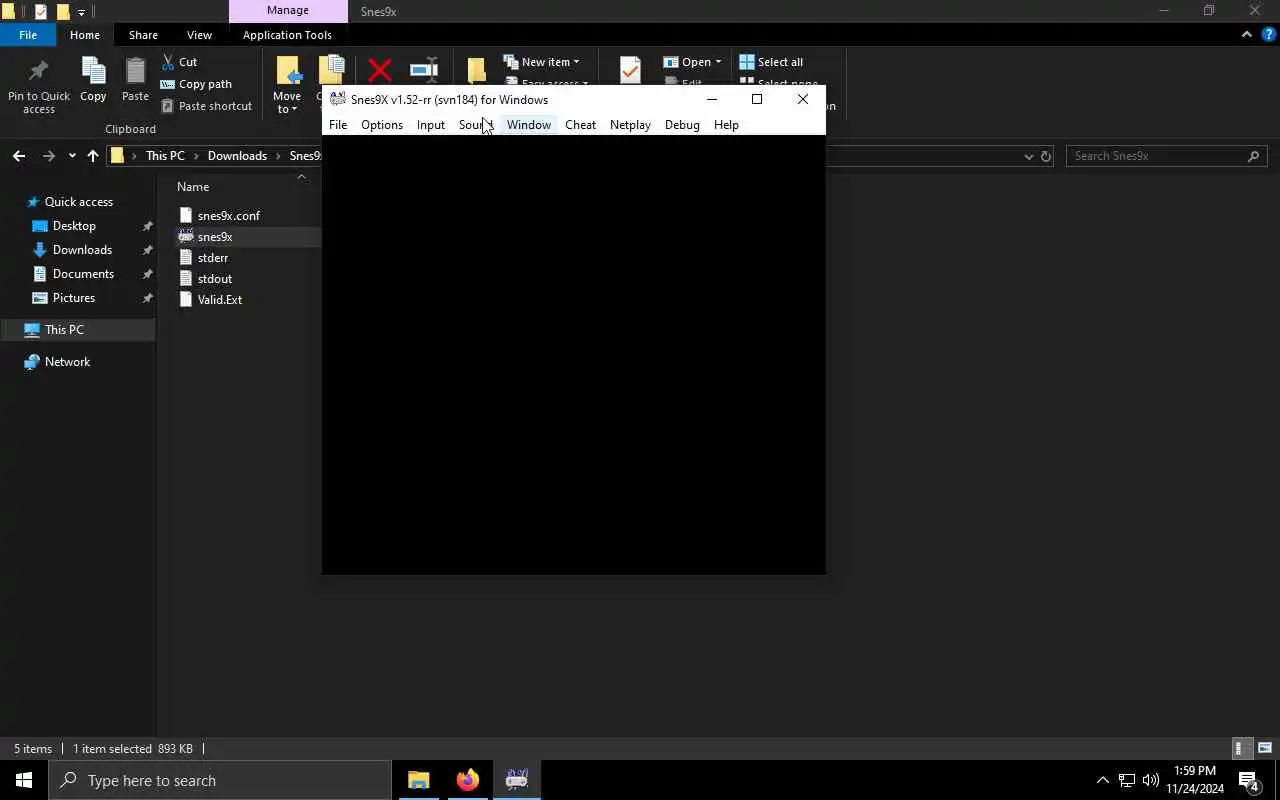Click the New folder icon
This screenshot has width=1280, height=800.
[476, 70]
